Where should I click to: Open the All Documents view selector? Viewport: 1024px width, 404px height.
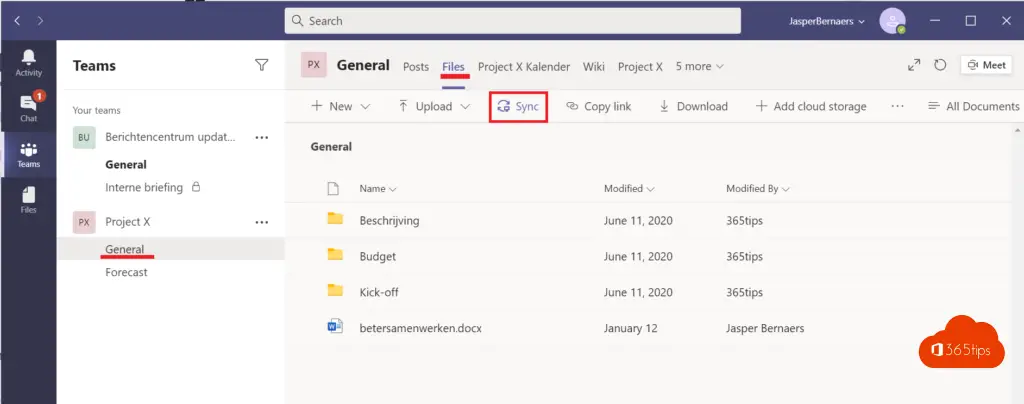point(974,106)
